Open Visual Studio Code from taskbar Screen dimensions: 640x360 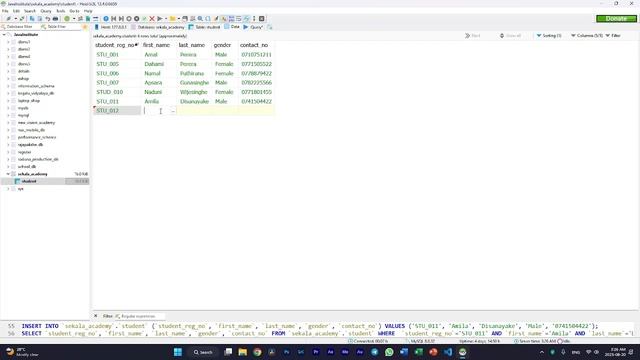448,352
